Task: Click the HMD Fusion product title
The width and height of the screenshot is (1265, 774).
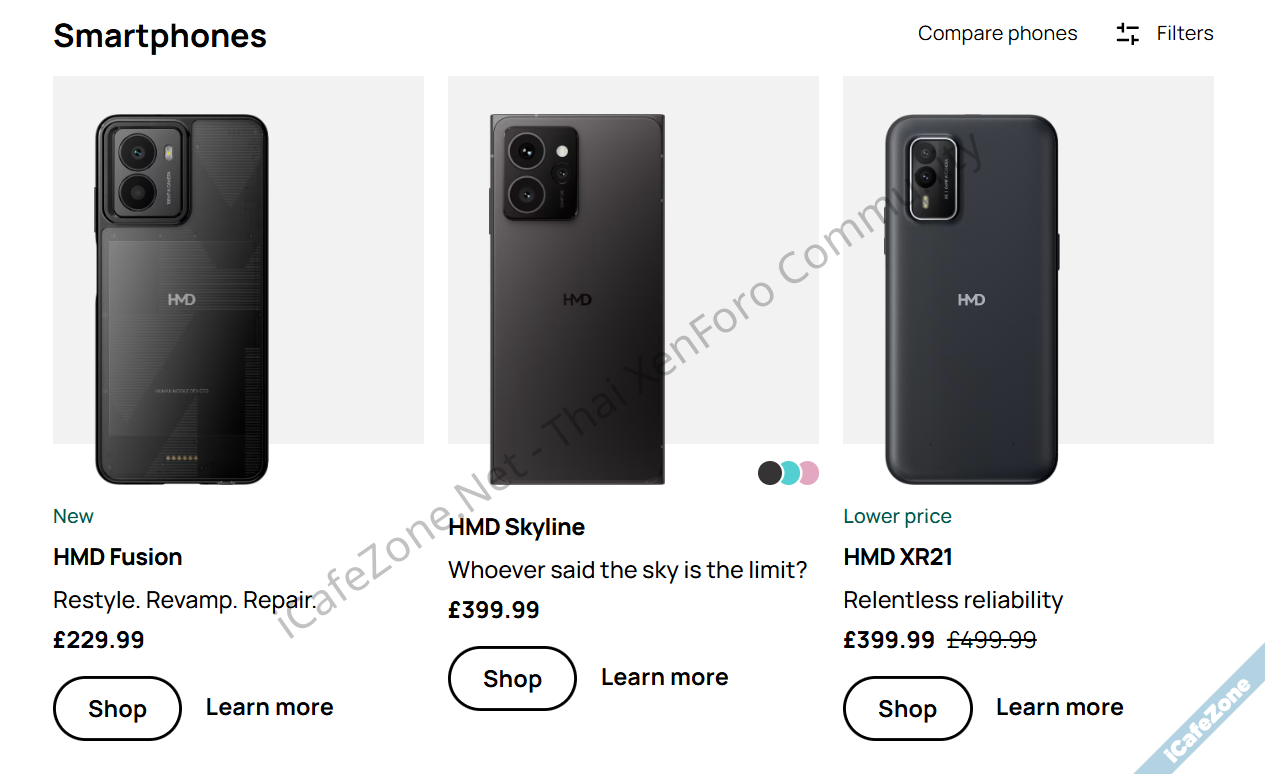Action: point(118,557)
